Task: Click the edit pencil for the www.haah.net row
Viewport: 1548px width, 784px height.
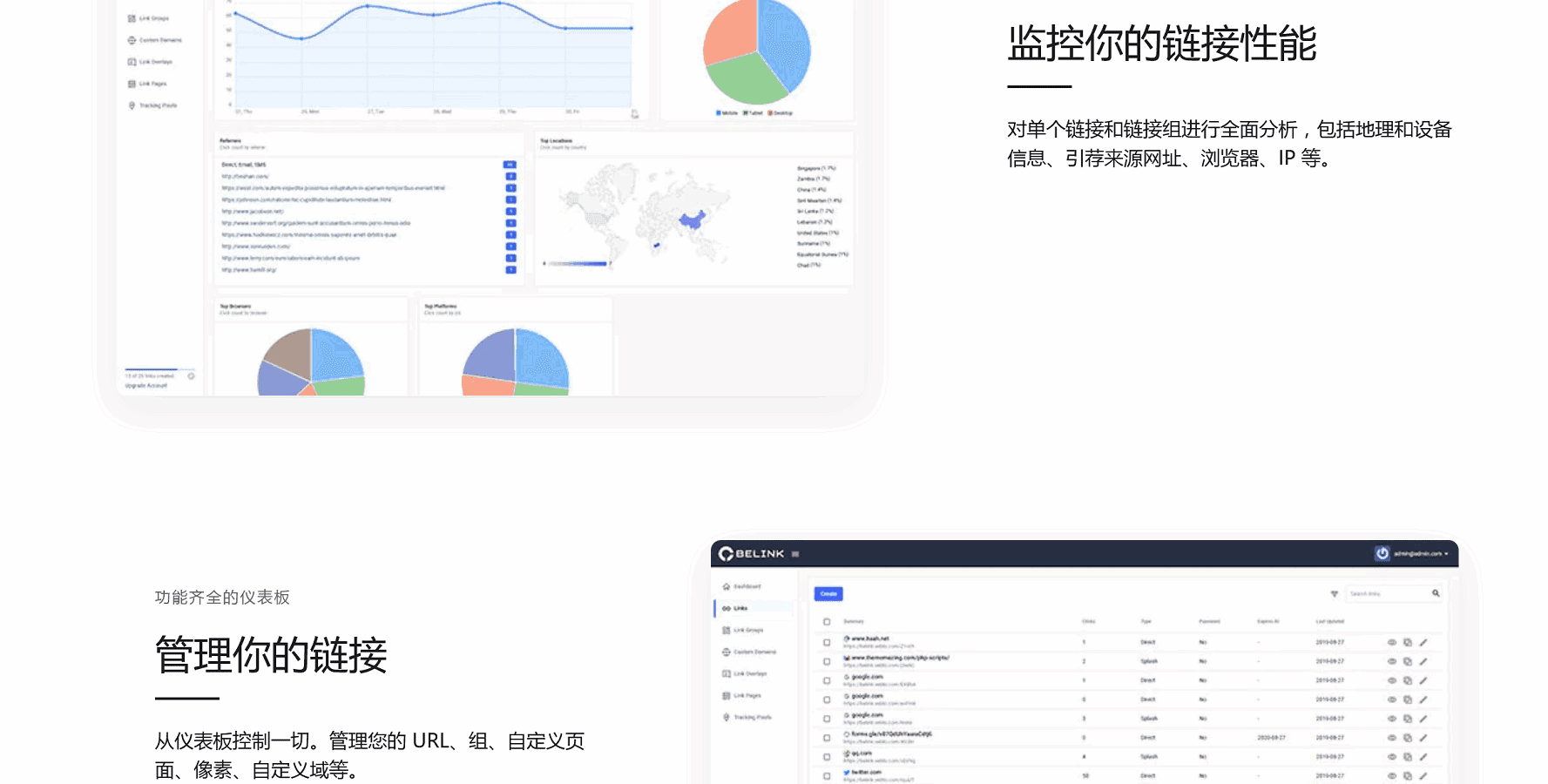Action: (x=1423, y=642)
